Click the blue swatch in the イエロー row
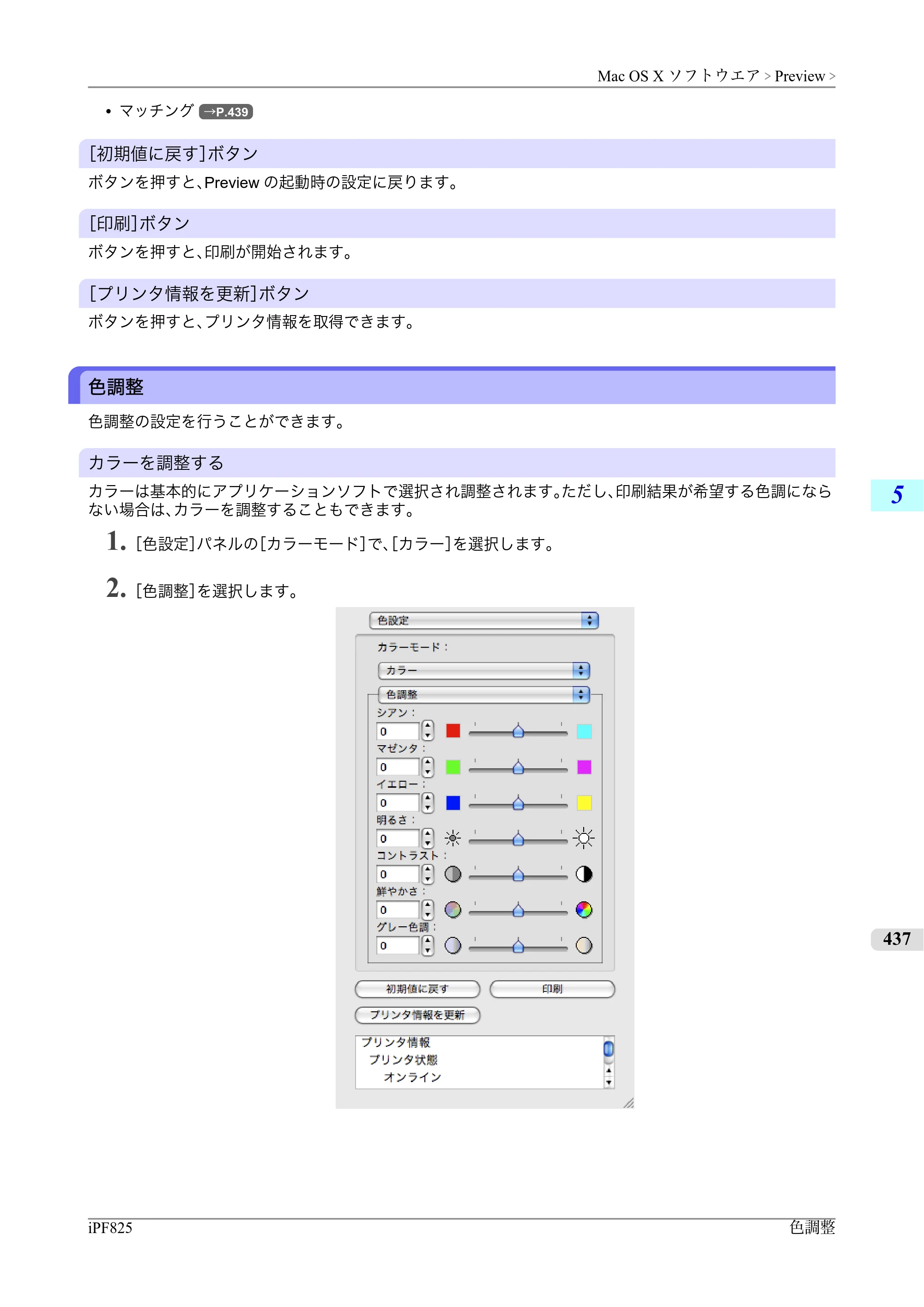 [x=453, y=802]
